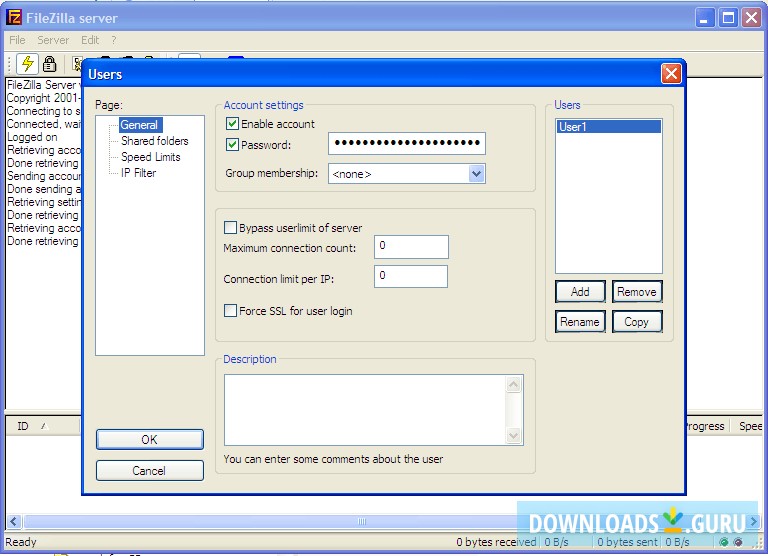The height and width of the screenshot is (556, 768).
Task: Click description scrollbar up arrow
Action: [513, 385]
